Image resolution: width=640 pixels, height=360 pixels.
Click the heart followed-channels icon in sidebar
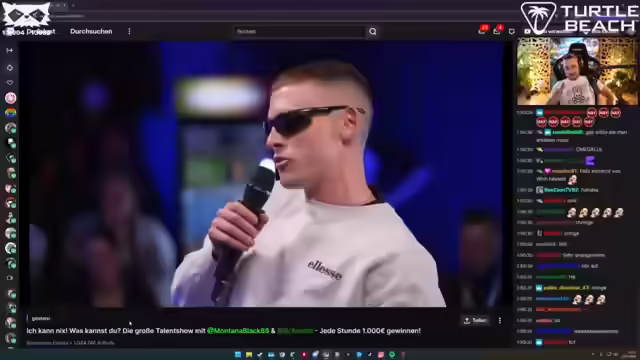tap(10, 82)
